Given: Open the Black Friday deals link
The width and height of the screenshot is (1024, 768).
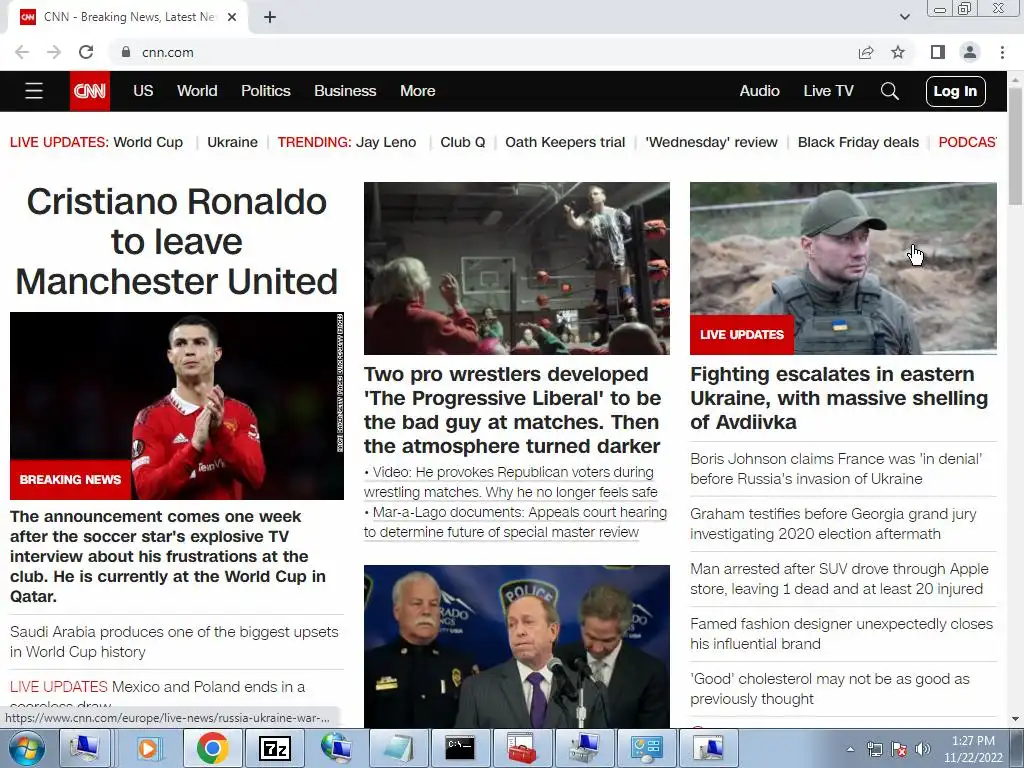Looking at the screenshot, I should pos(858,142).
